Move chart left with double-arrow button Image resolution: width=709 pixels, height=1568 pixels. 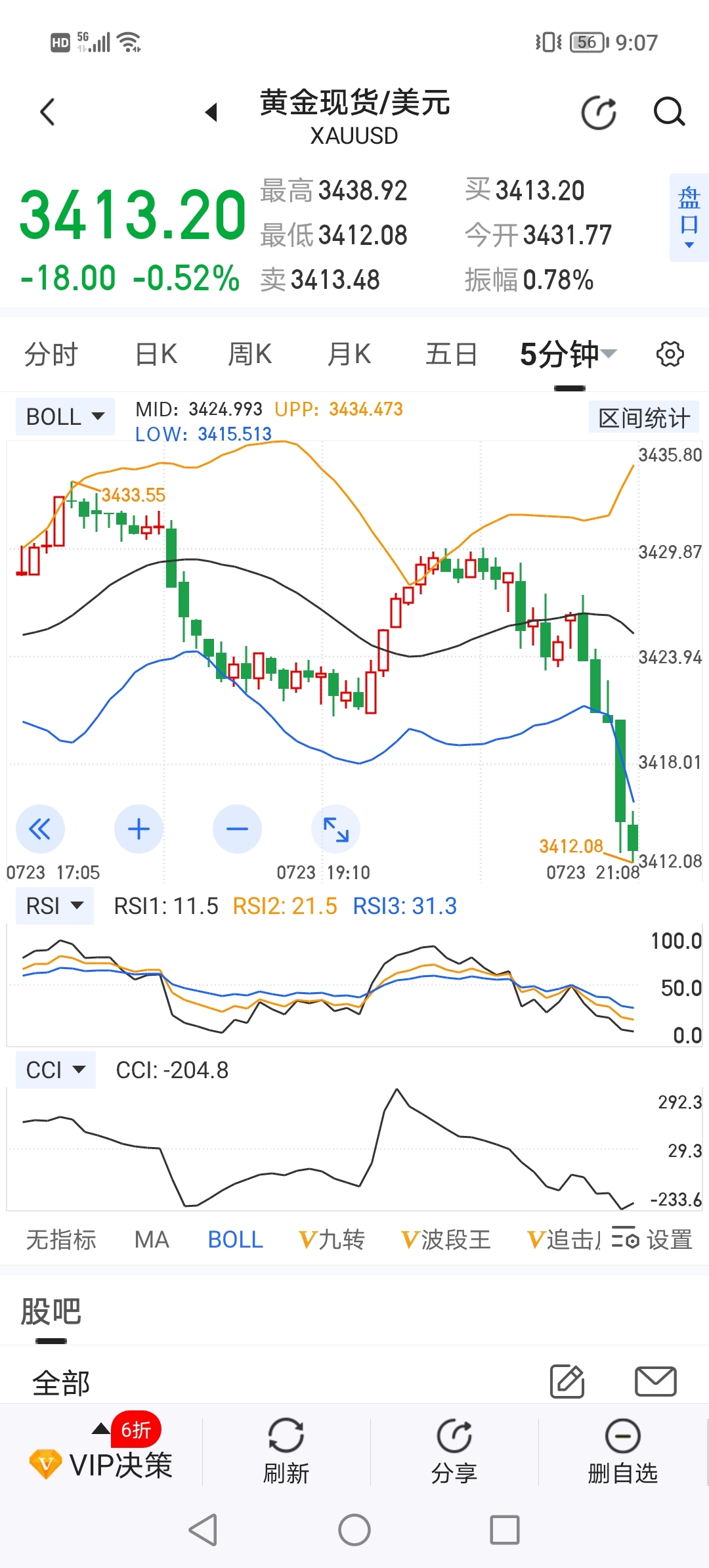(40, 829)
